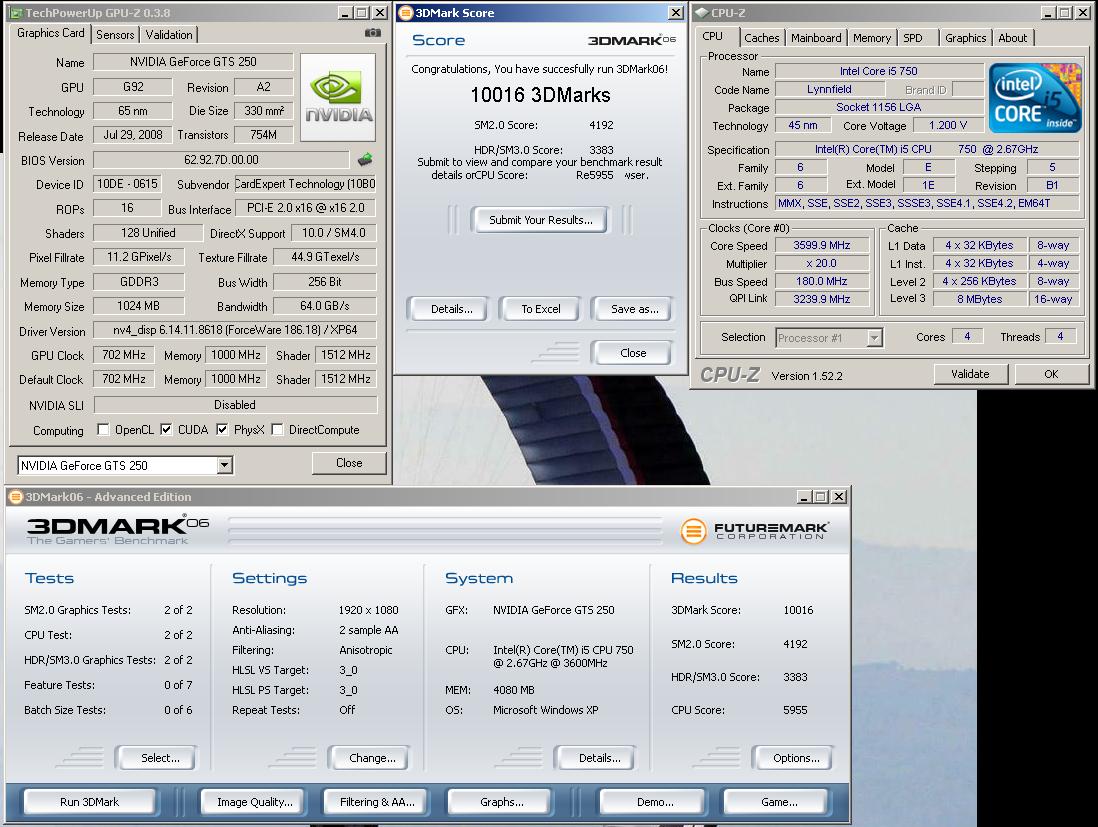Open the Graphics tab in CPU-Z

click(965, 38)
